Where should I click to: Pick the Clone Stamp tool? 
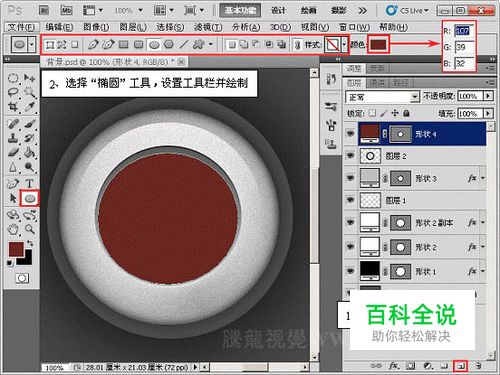[13, 138]
